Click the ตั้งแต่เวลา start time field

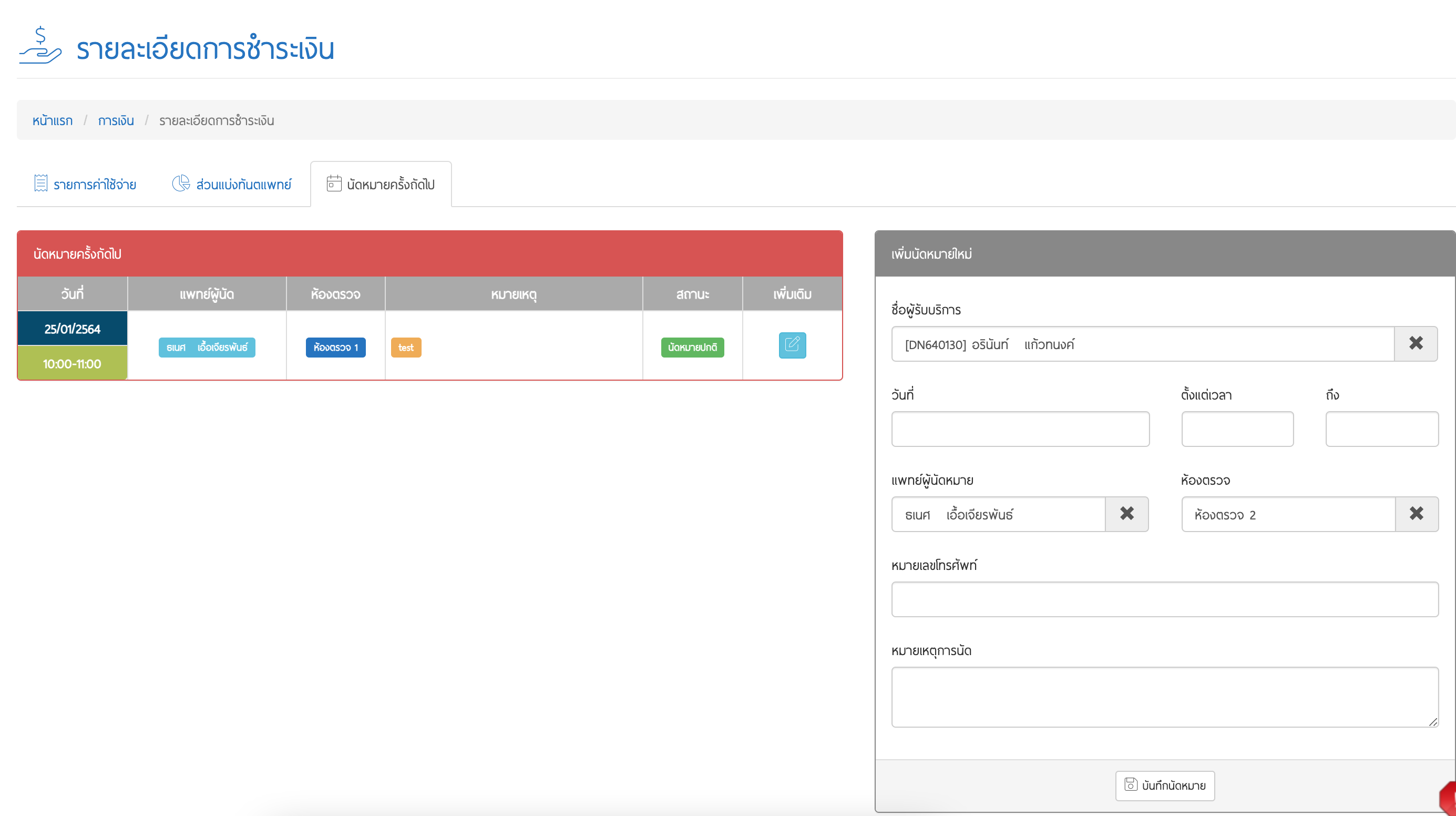1237,429
